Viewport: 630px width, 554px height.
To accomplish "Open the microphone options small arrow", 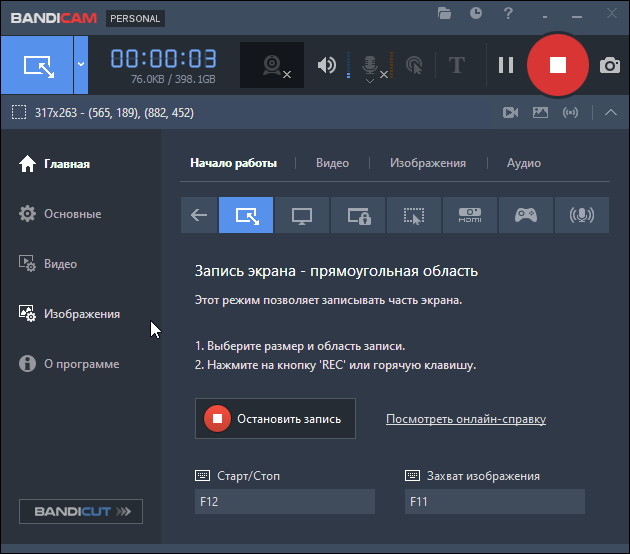I will [x=369, y=81].
